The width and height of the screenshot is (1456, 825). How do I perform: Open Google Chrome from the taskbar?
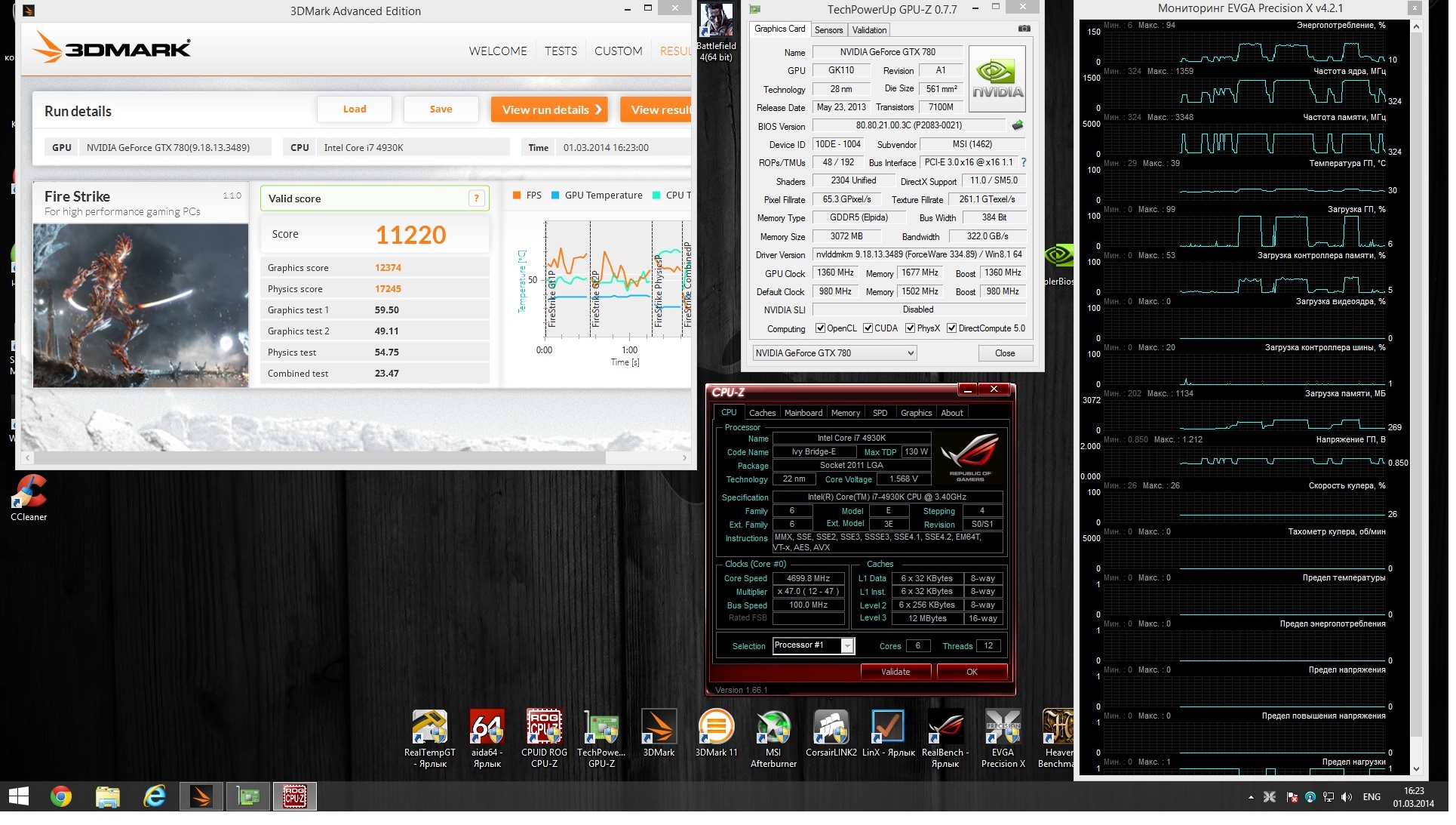coord(61,796)
